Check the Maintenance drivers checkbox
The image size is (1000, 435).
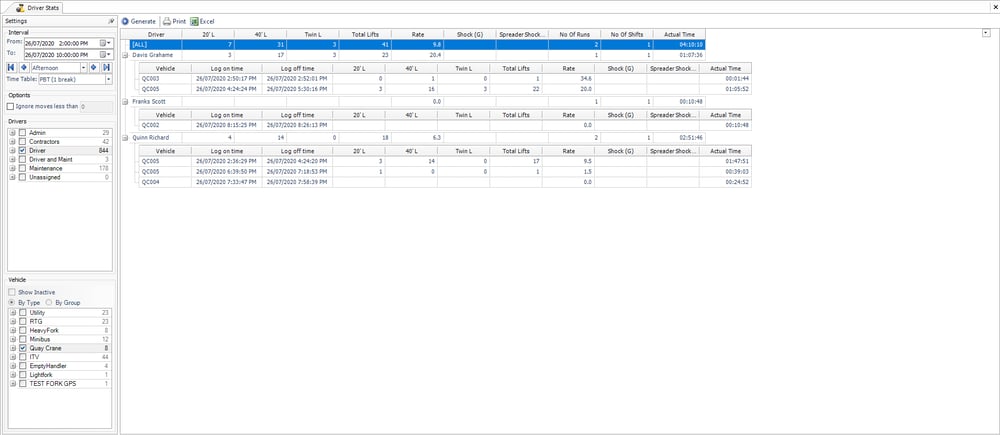[23, 168]
